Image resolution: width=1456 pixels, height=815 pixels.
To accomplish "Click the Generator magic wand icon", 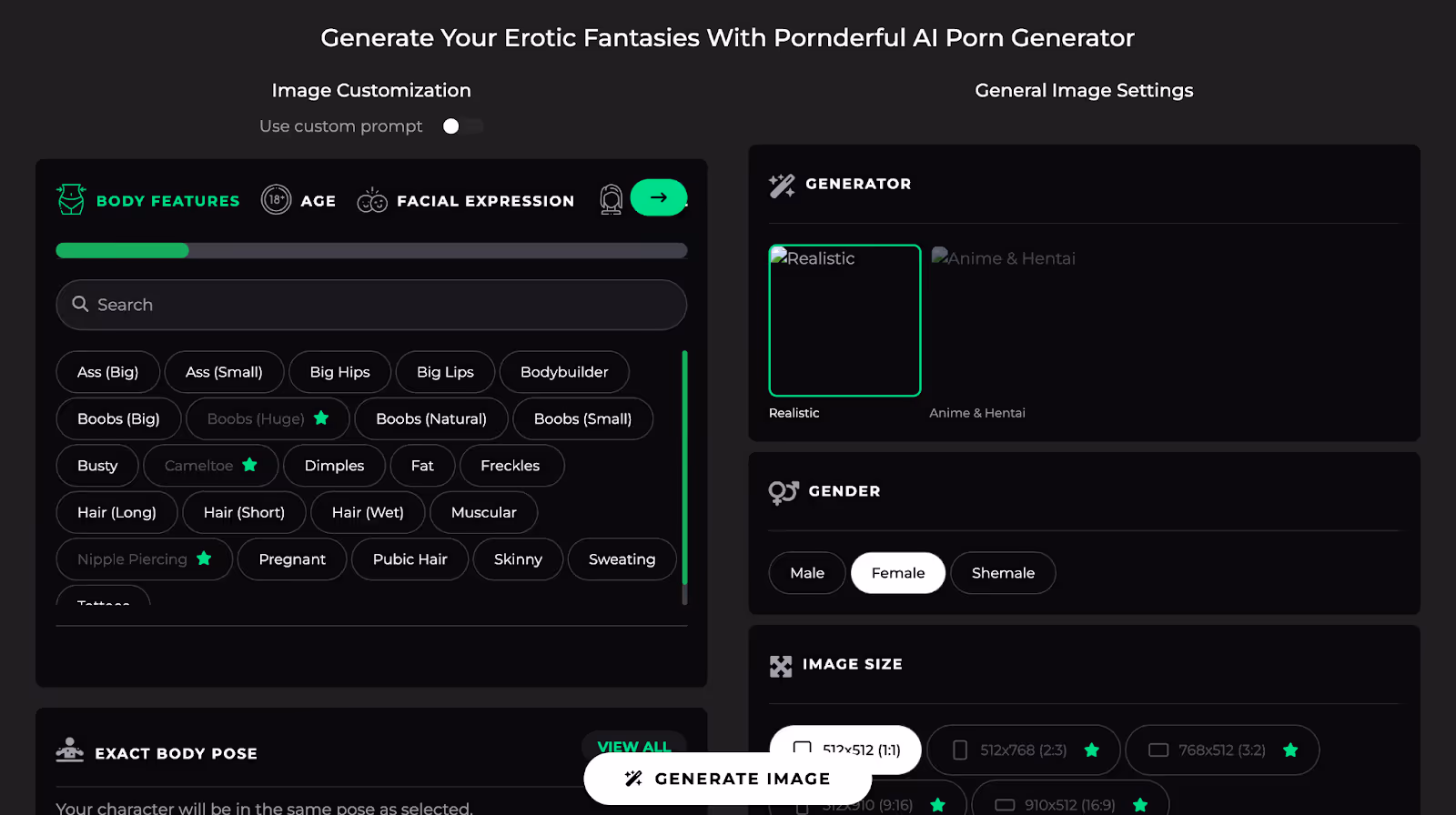I will (x=782, y=185).
